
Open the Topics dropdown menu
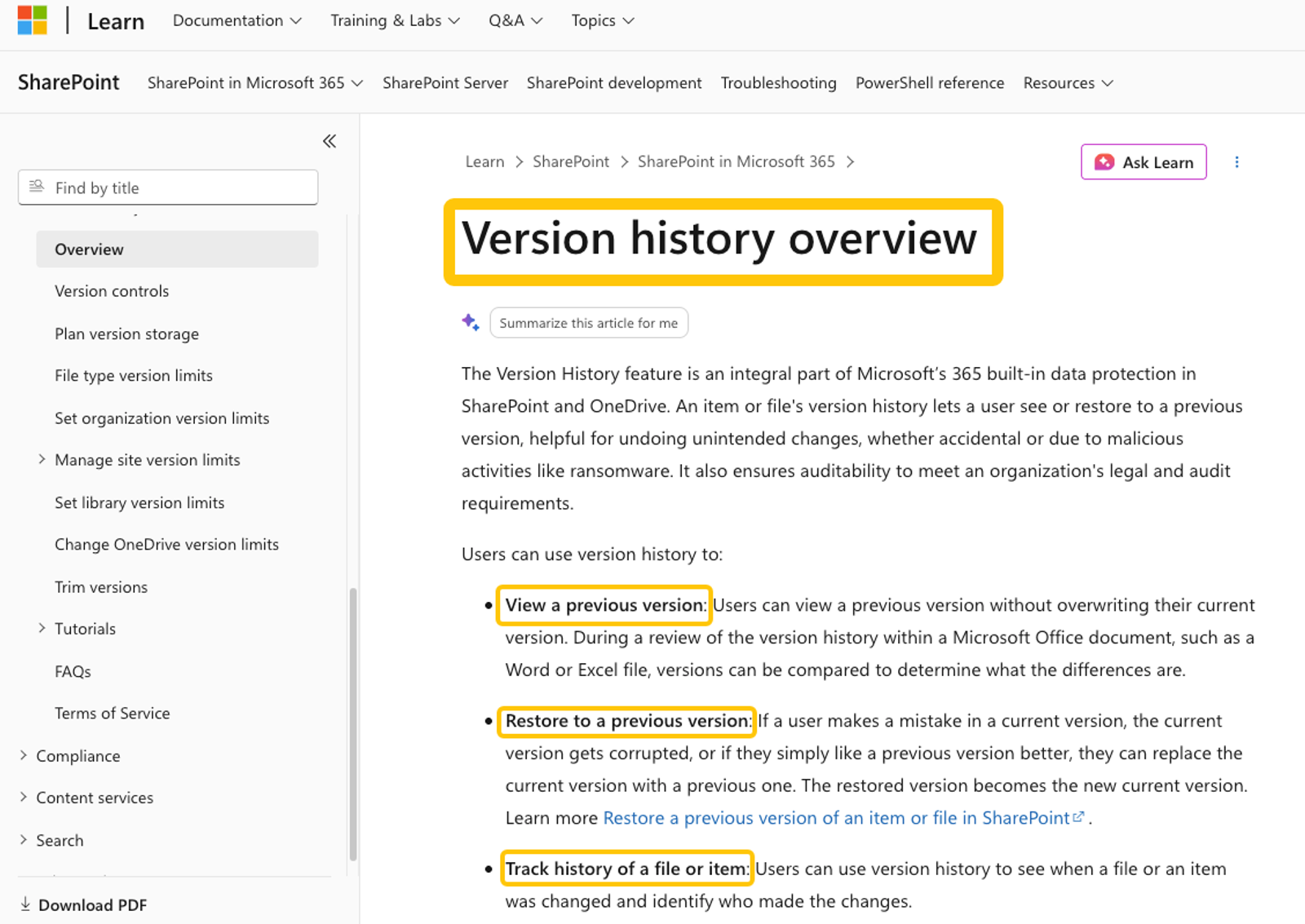pyautogui.click(x=603, y=20)
